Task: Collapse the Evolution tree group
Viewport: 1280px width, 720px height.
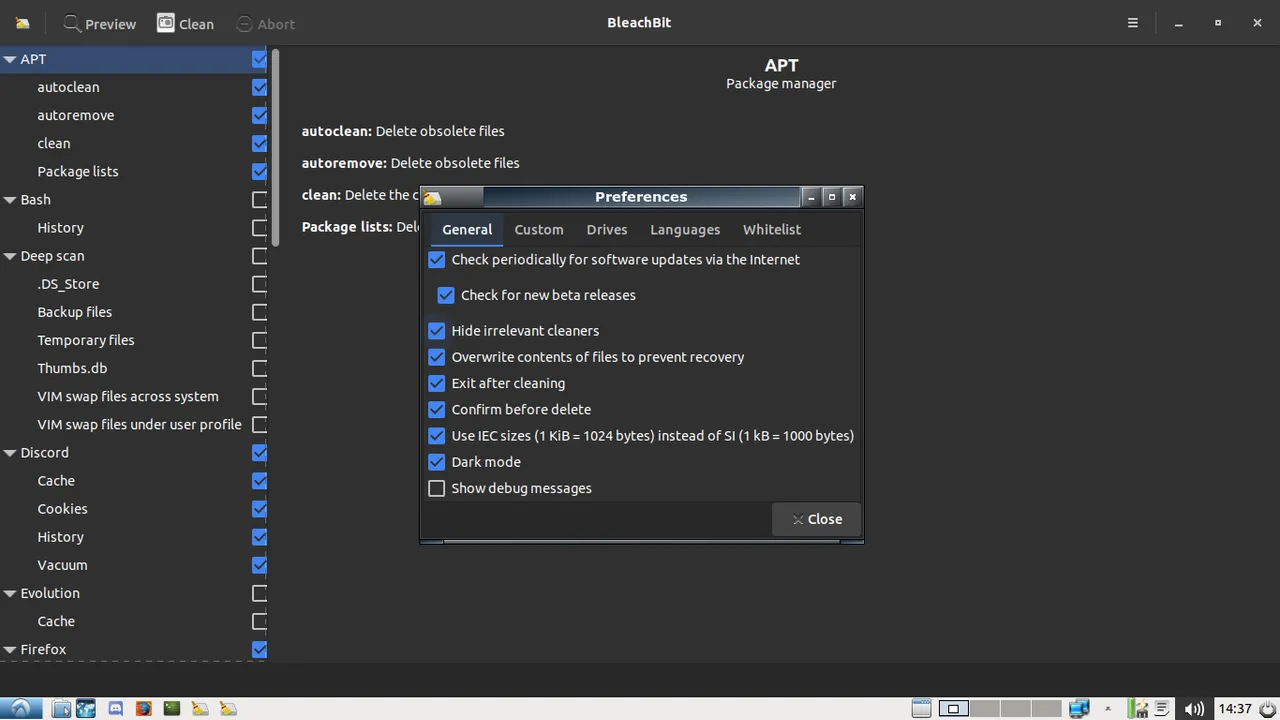Action: 9,593
